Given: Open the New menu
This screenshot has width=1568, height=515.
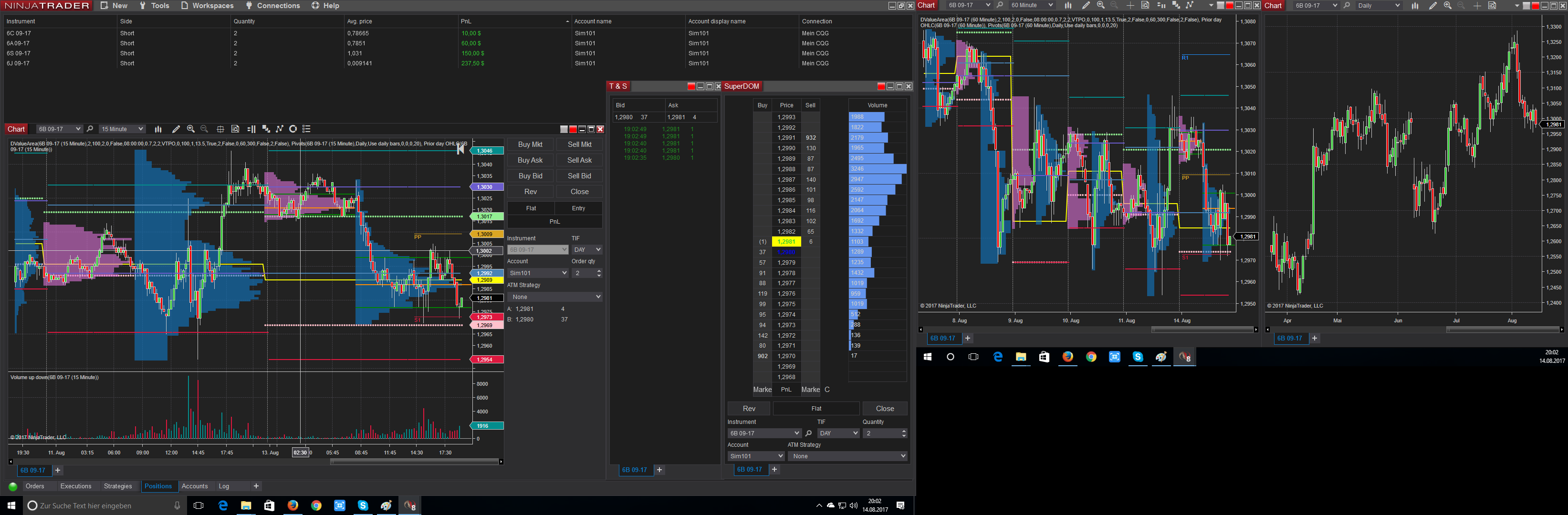Looking at the screenshot, I should tap(114, 5).
